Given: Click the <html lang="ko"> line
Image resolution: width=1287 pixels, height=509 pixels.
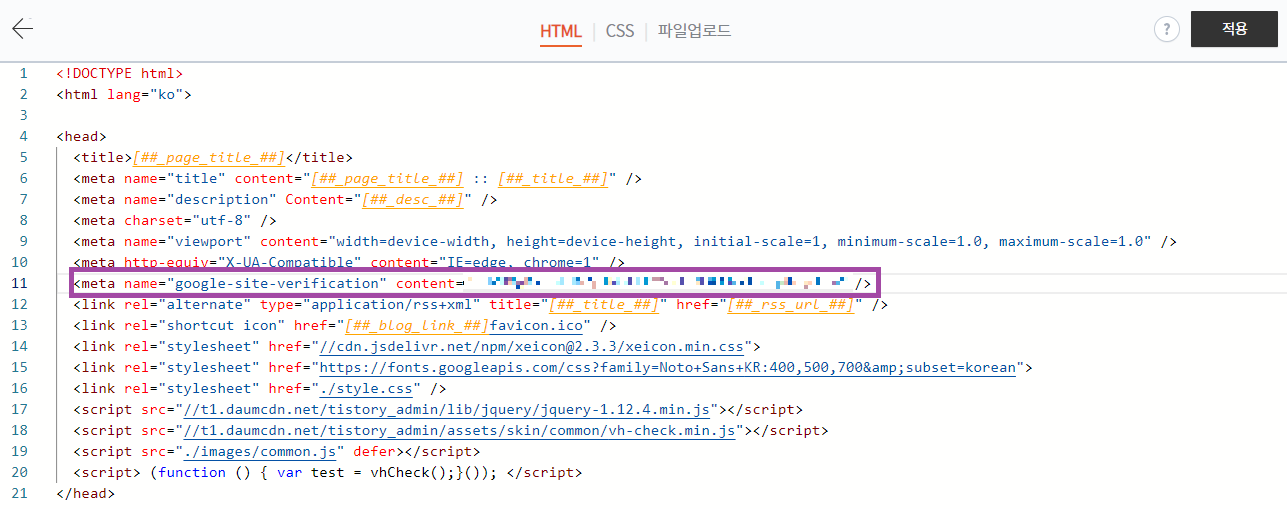Looking at the screenshot, I should (x=124, y=95).
